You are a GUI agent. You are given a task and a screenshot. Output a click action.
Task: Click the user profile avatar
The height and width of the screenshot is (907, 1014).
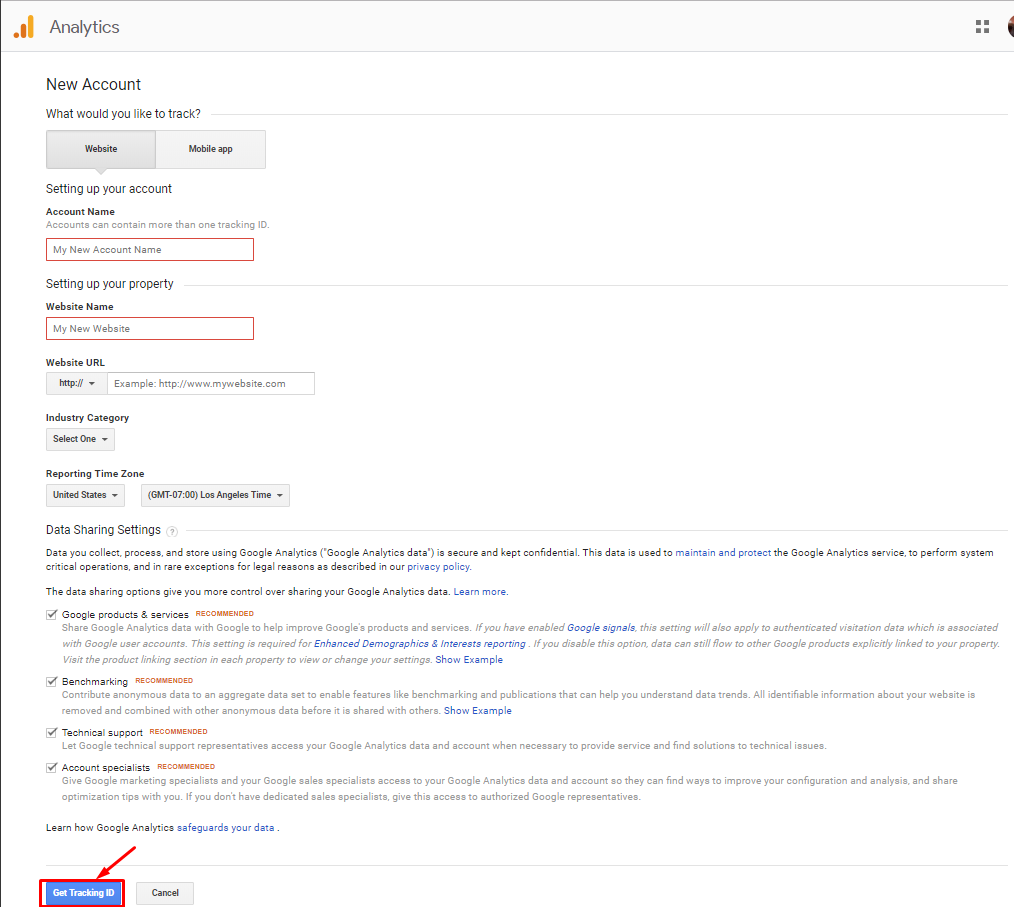pyautogui.click(x=1010, y=27)
